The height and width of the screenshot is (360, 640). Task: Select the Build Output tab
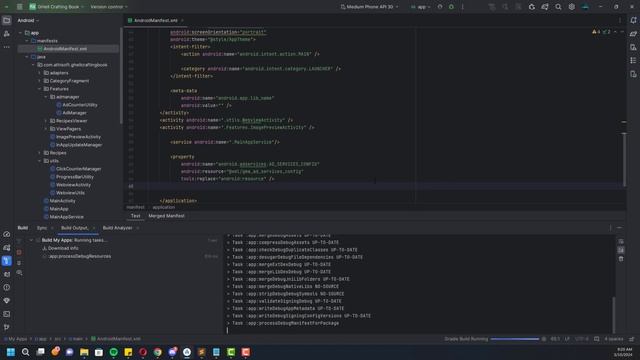(75, 228)
